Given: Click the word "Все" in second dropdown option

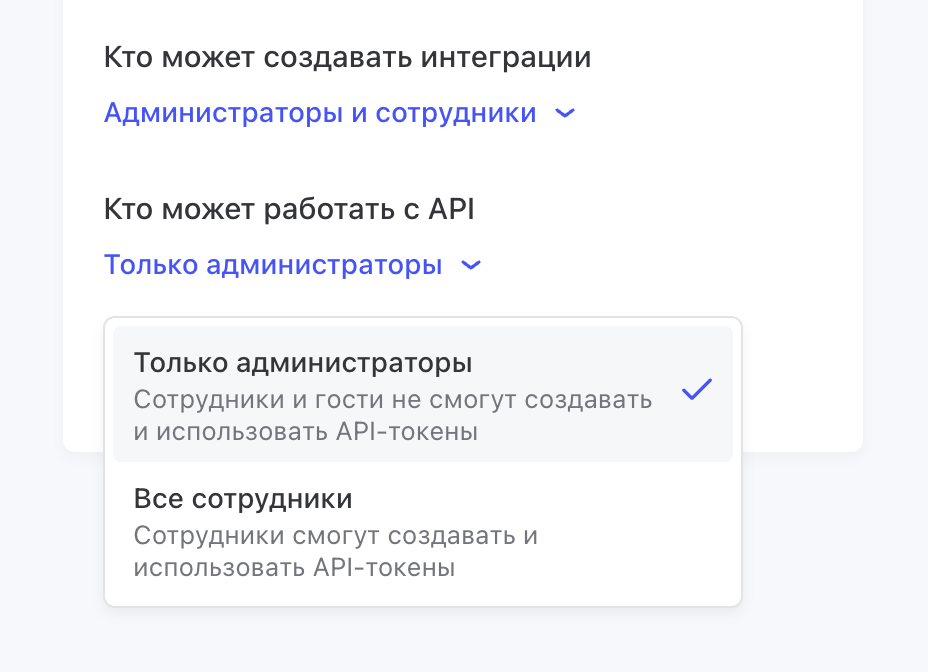Looking at the screenshot, I should tap(158, 498).
